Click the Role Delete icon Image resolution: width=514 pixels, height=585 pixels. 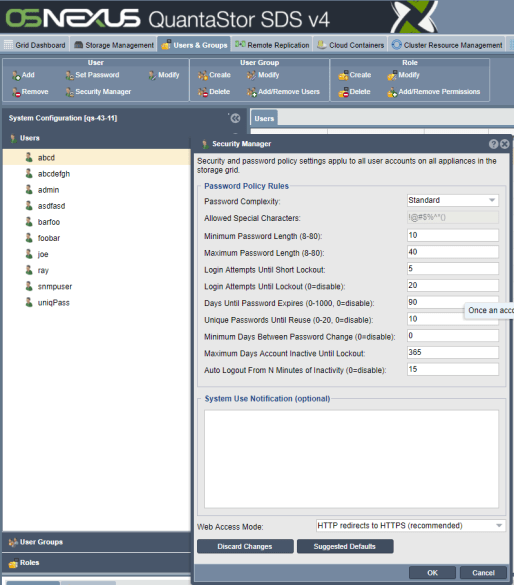(x=343, y=92)
